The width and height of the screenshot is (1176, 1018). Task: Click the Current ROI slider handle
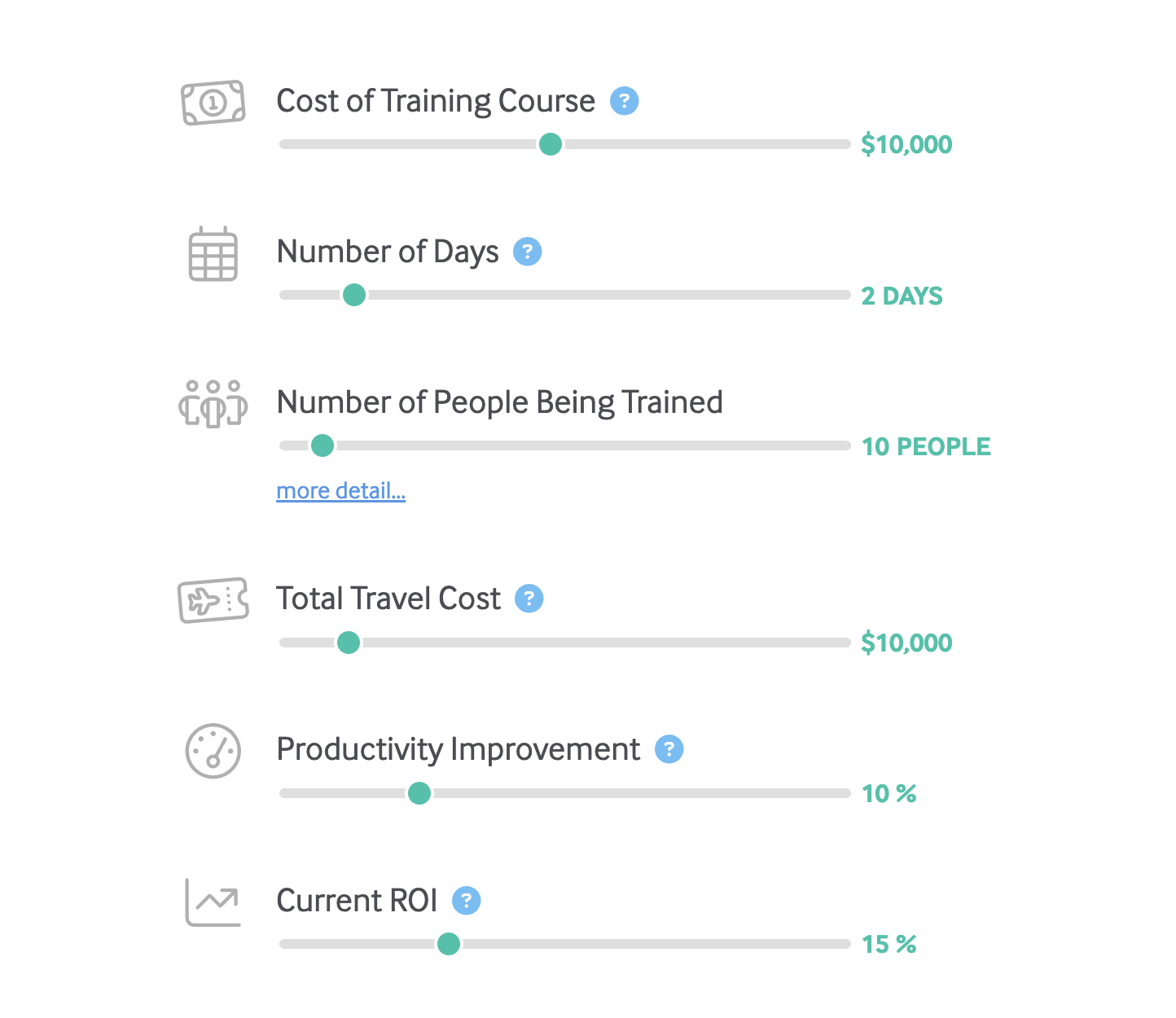coord(448,944)
